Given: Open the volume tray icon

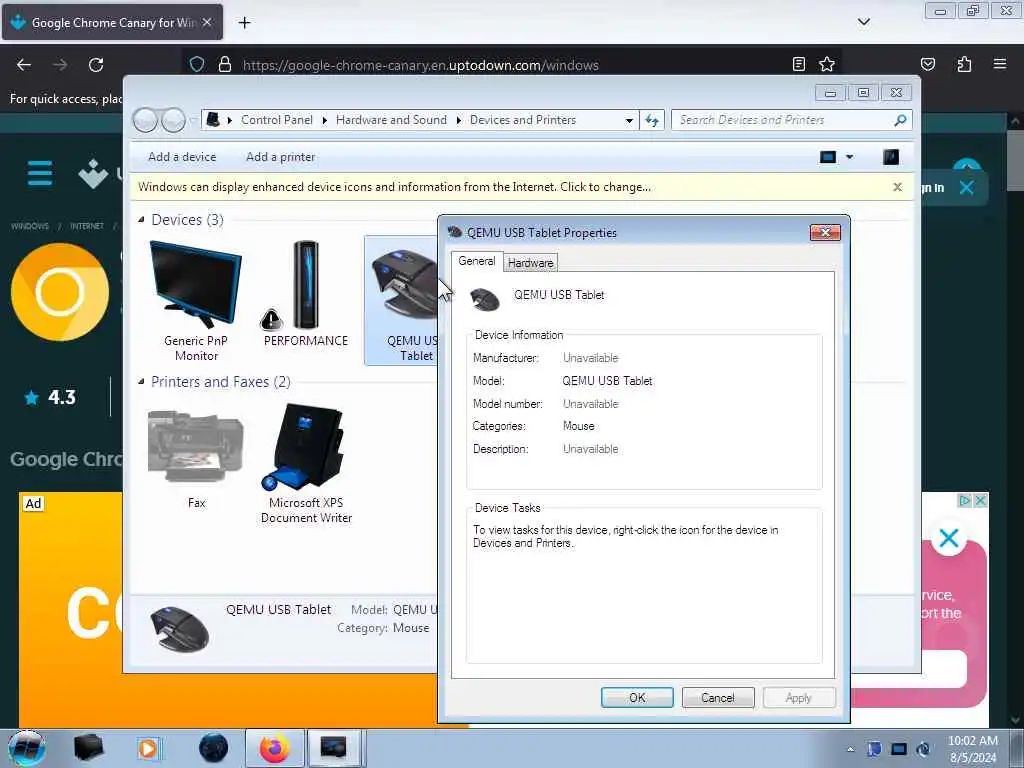Looking at the screenshot, I should pos(923,749).
